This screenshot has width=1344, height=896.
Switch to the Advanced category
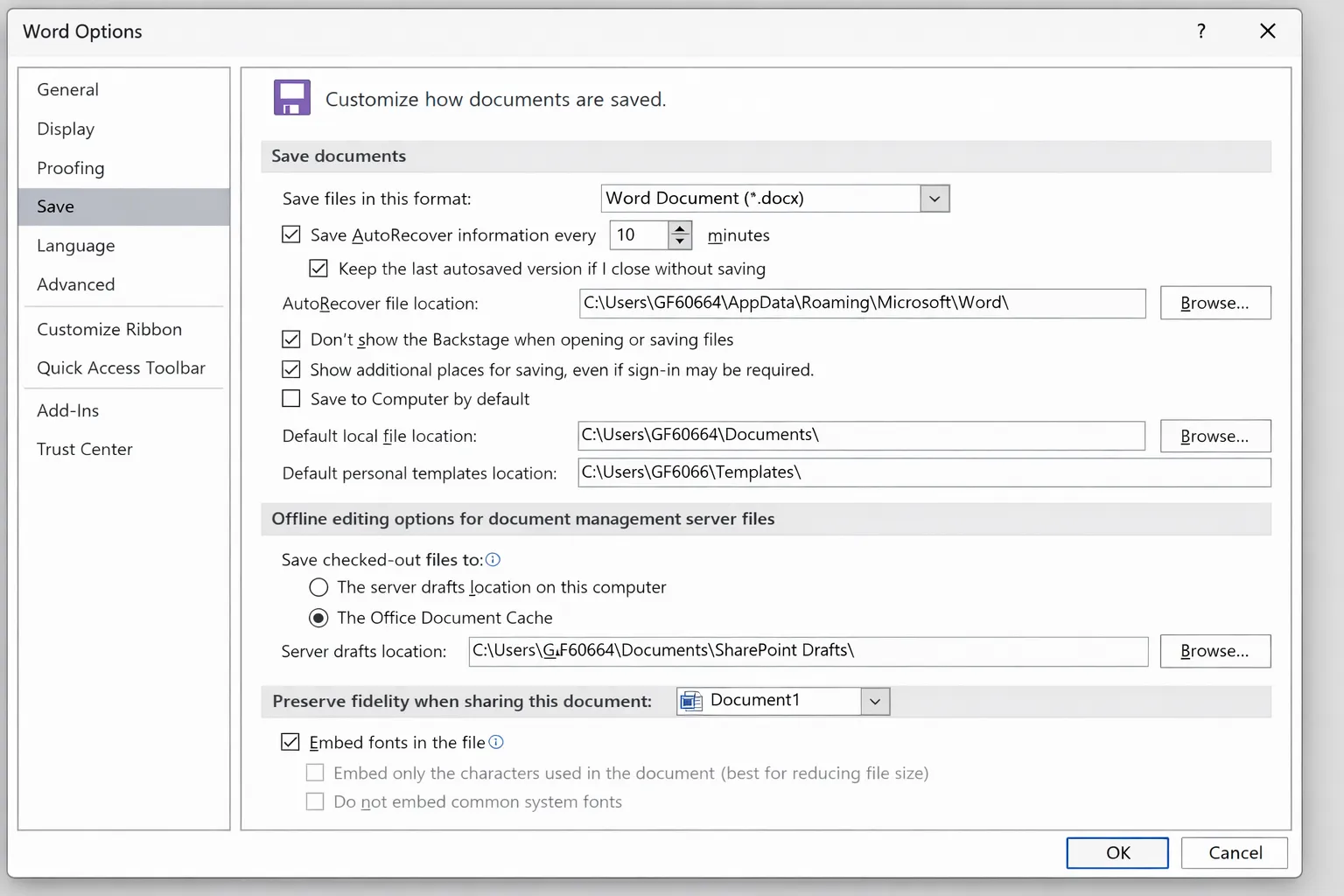(x=76, y=284)
